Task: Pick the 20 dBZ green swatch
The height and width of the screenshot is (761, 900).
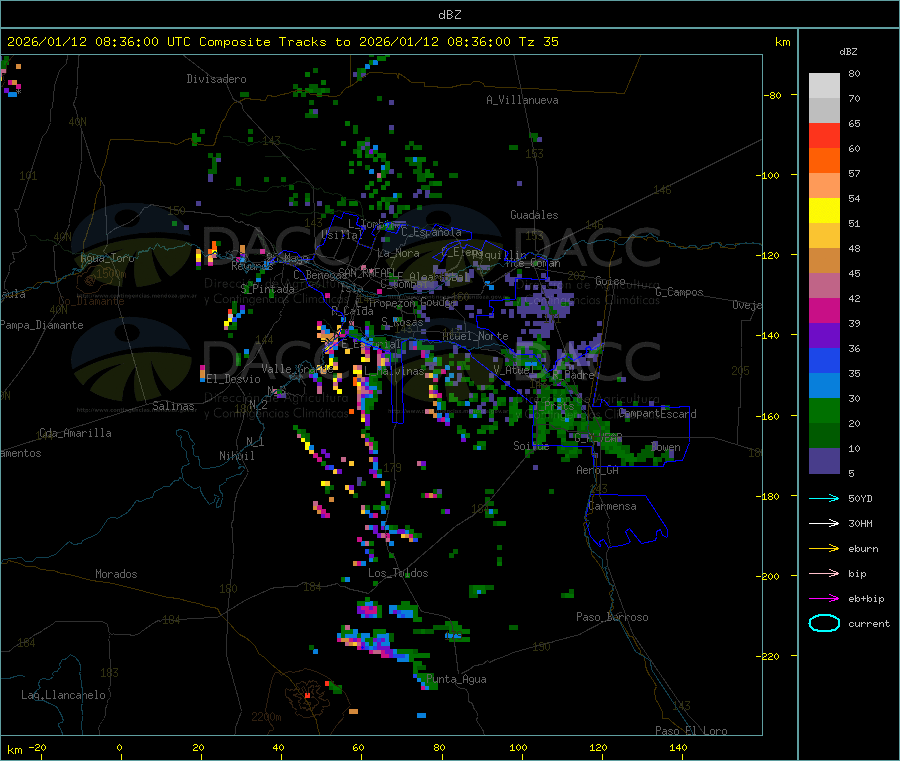Action: tap(824, 410)
